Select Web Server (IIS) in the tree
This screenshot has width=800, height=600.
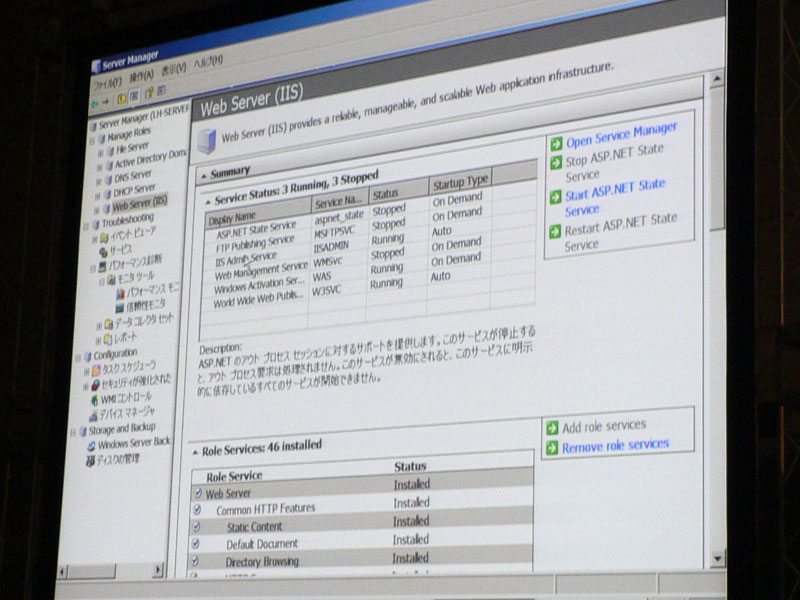coord(139,204)
